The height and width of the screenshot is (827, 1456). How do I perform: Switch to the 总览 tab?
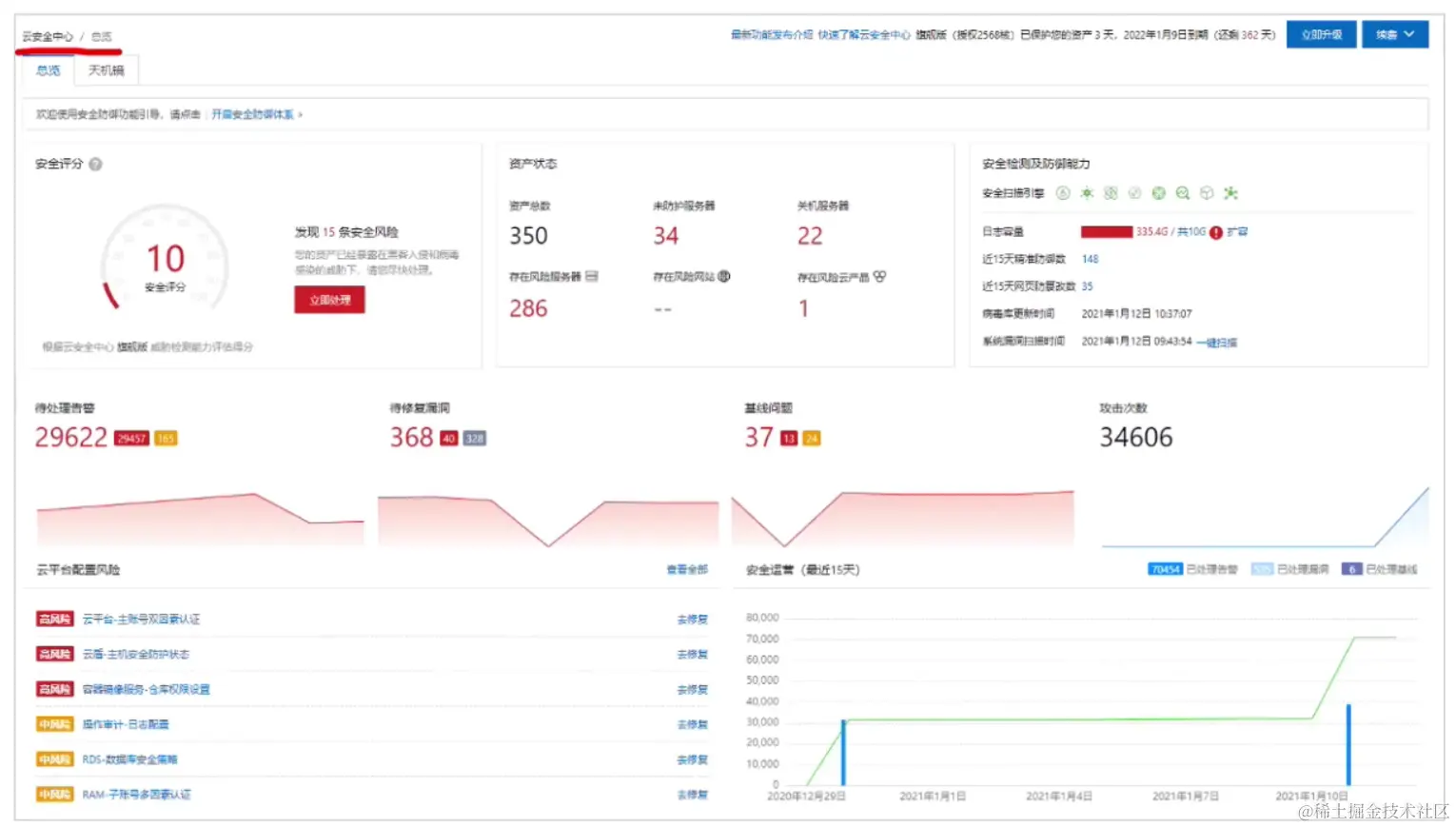click(48, 70)
